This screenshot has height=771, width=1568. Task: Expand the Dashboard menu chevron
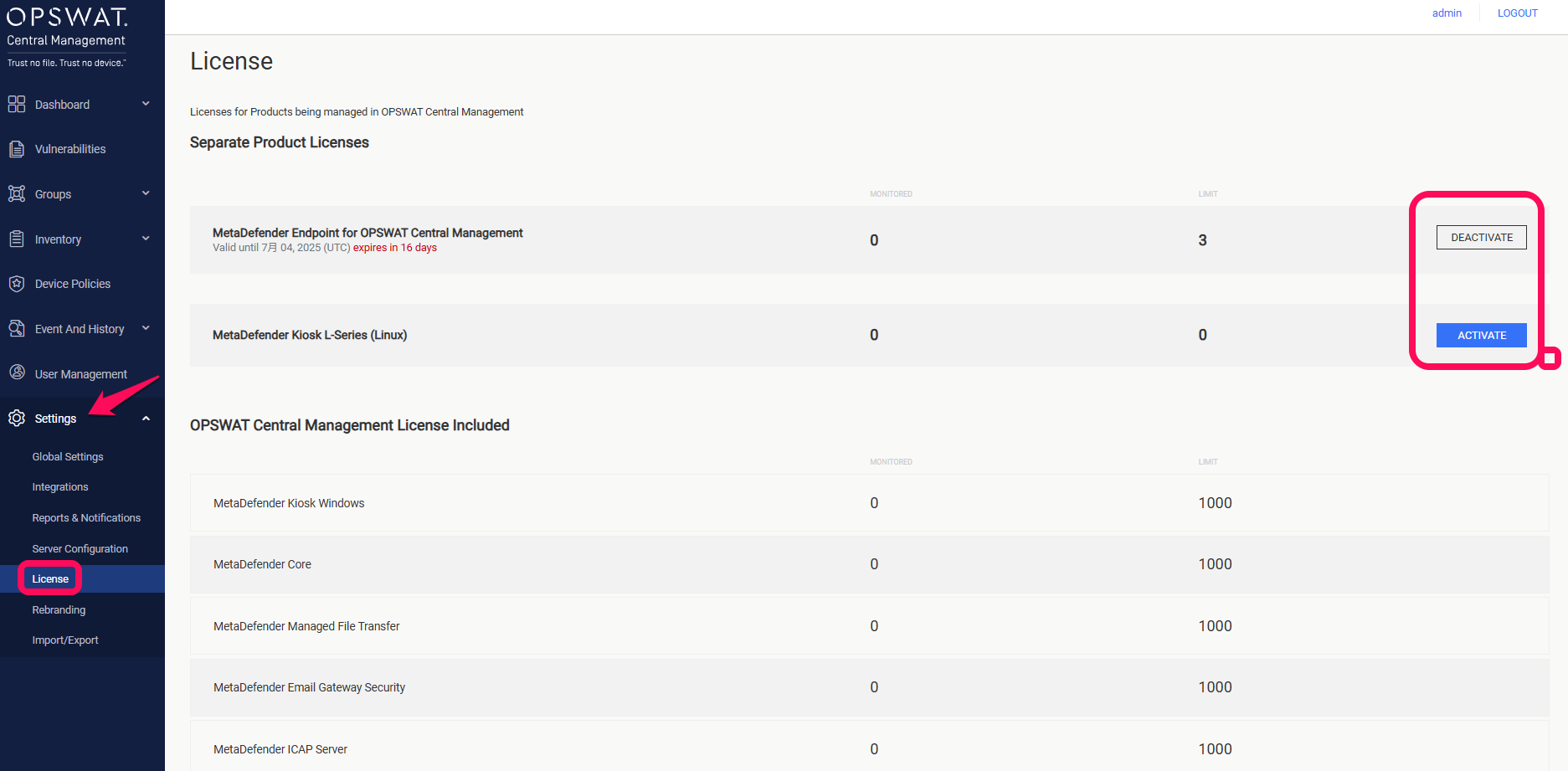pos(146,104)
